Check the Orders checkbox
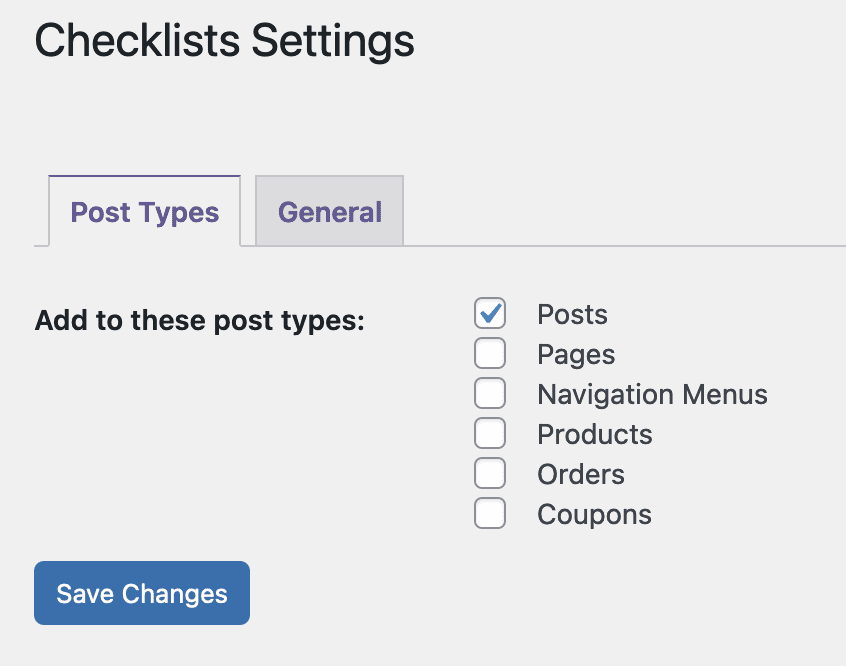Viewport: 846px width, 666px height. pos(490,473)
